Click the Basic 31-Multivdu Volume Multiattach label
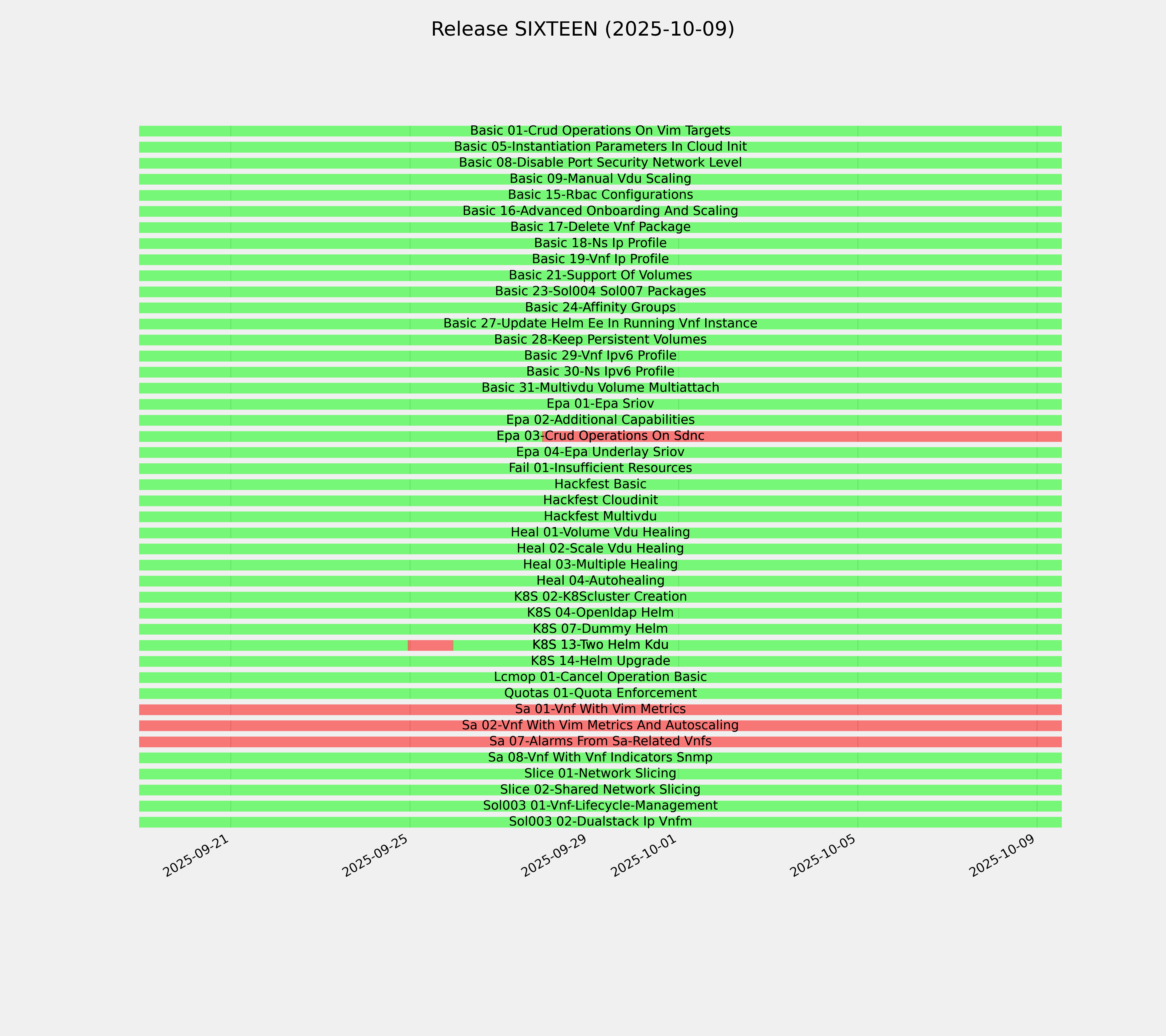1166x1036 pixels. [x=600, y=388]
